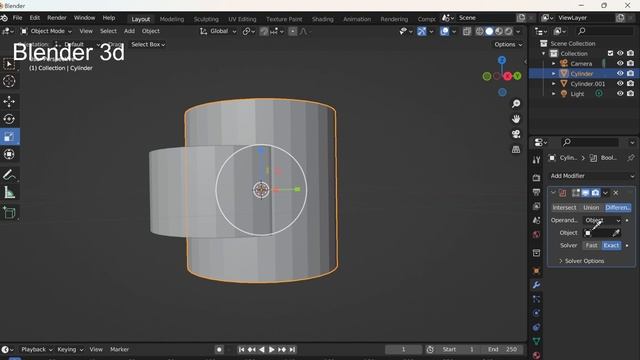This screenshot has width=640, height=360.
Task: Open Global transform orientation dropdown
Action: coord(218,31)
